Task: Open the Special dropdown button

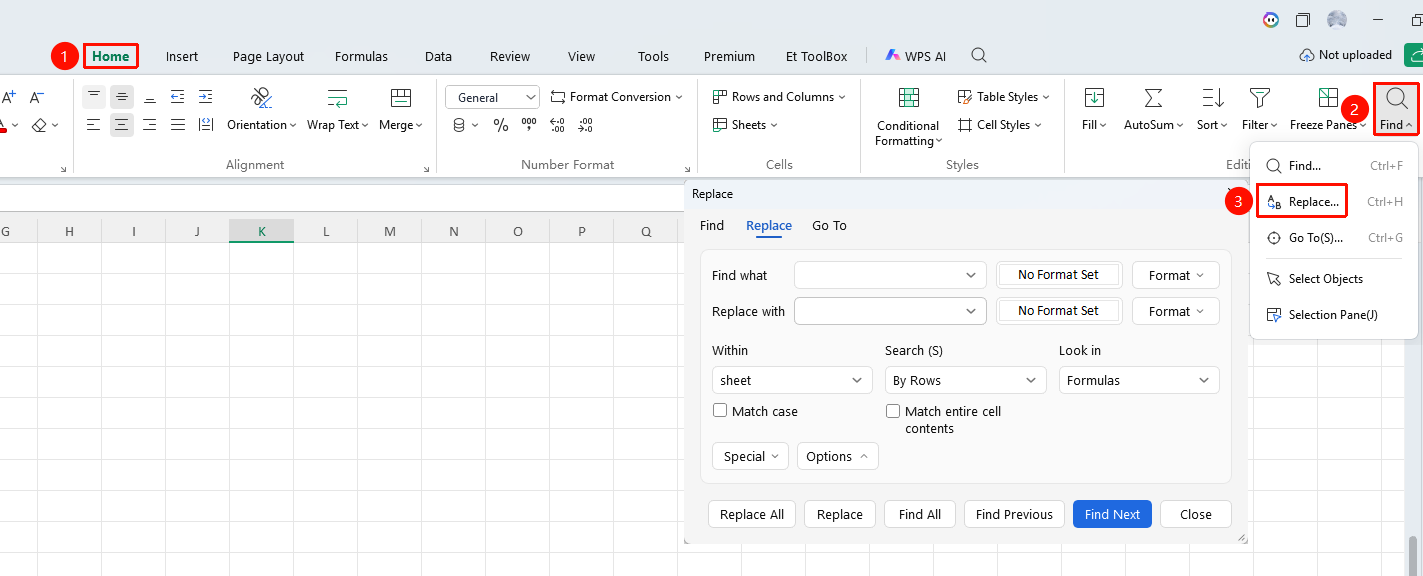Action: pos(750,456)
